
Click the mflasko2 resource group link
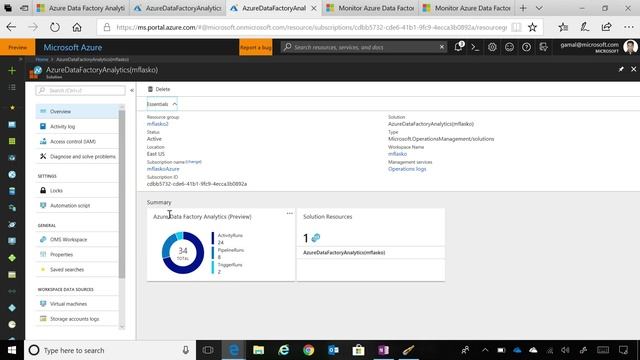(158, 124)
